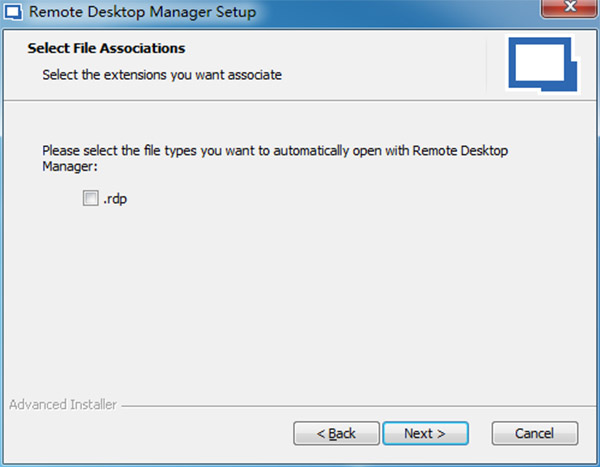This screenshot has width=600, height=467.
Task: Click empty footer area left of Back button
Action: pos(150,433)
